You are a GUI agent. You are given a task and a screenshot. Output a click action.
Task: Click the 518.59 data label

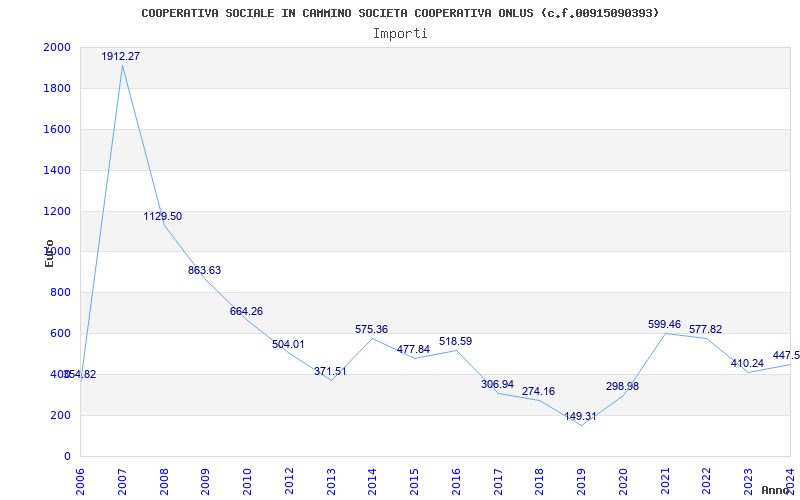[x=455, y=341]
